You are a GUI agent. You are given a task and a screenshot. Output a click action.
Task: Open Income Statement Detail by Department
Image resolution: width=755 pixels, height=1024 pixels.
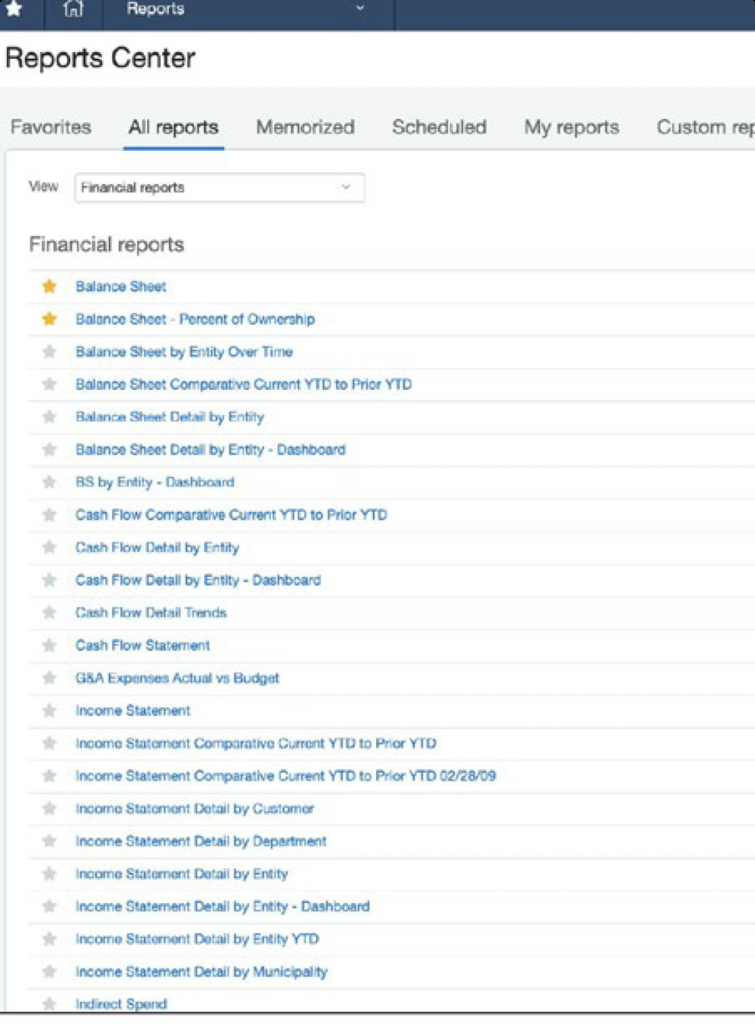point(201,841)
